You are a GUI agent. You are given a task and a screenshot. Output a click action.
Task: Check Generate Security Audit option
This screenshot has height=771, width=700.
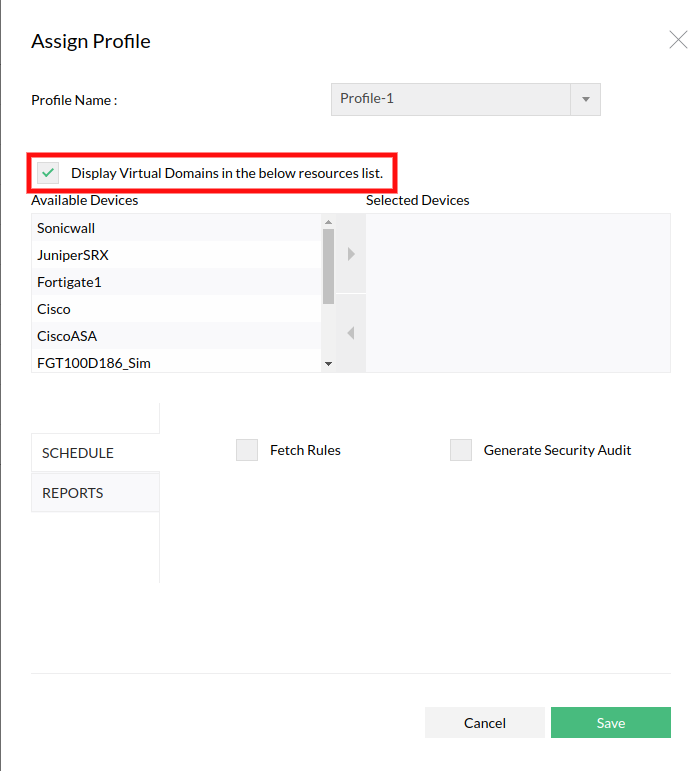pyautogui.click(x=461, y=450)
